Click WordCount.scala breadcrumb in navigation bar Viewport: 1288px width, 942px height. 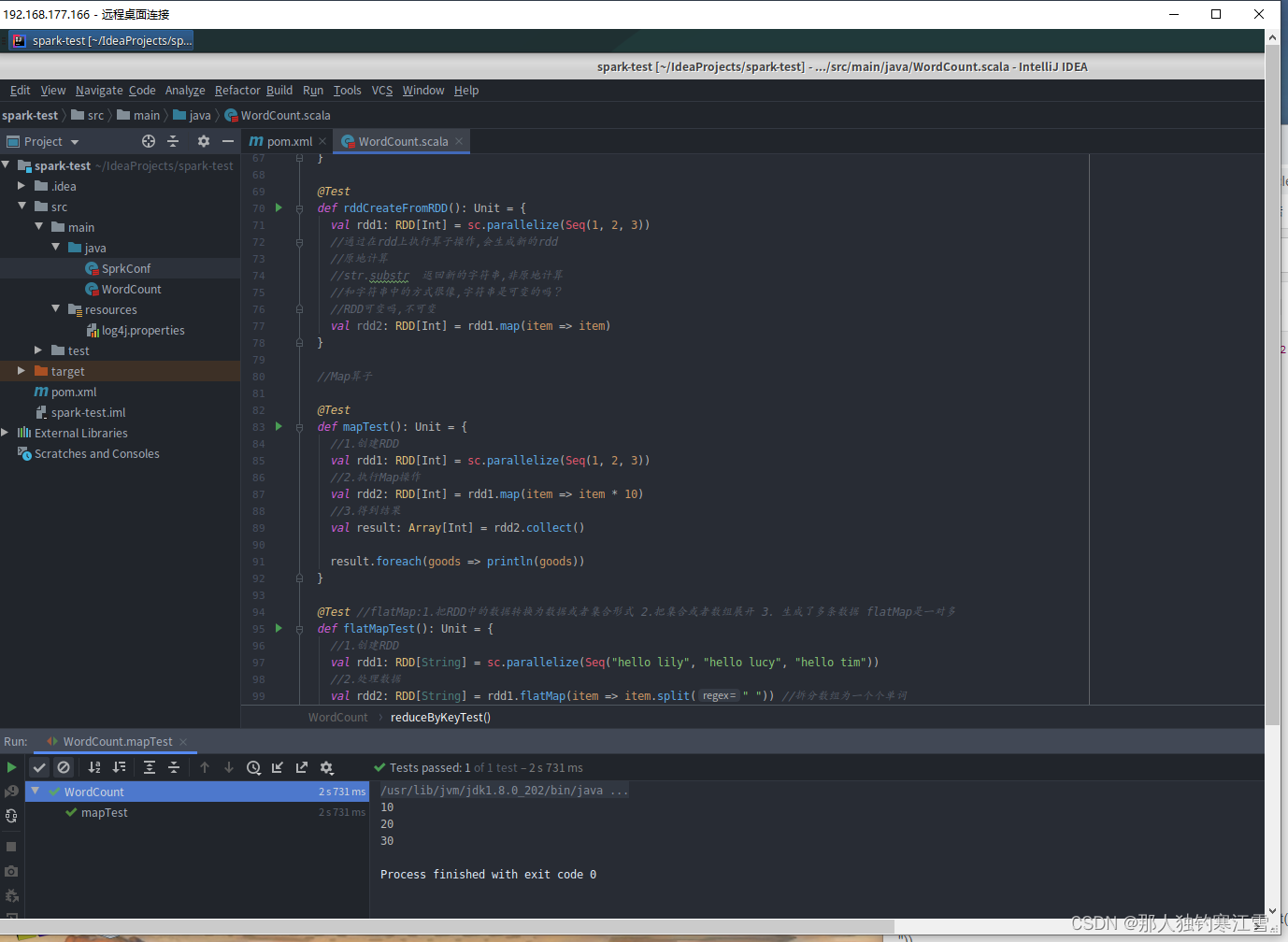[278, 115]
